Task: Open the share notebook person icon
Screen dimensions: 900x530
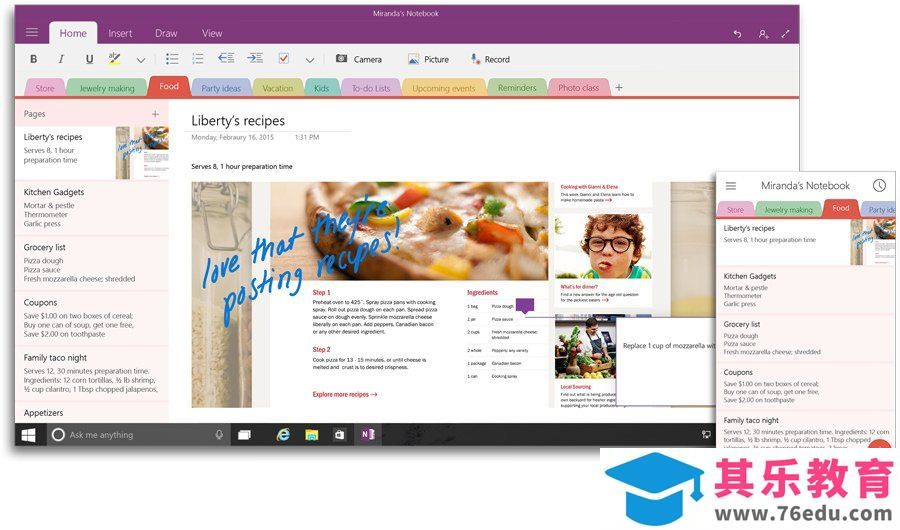Action: (x=763, y=34)
